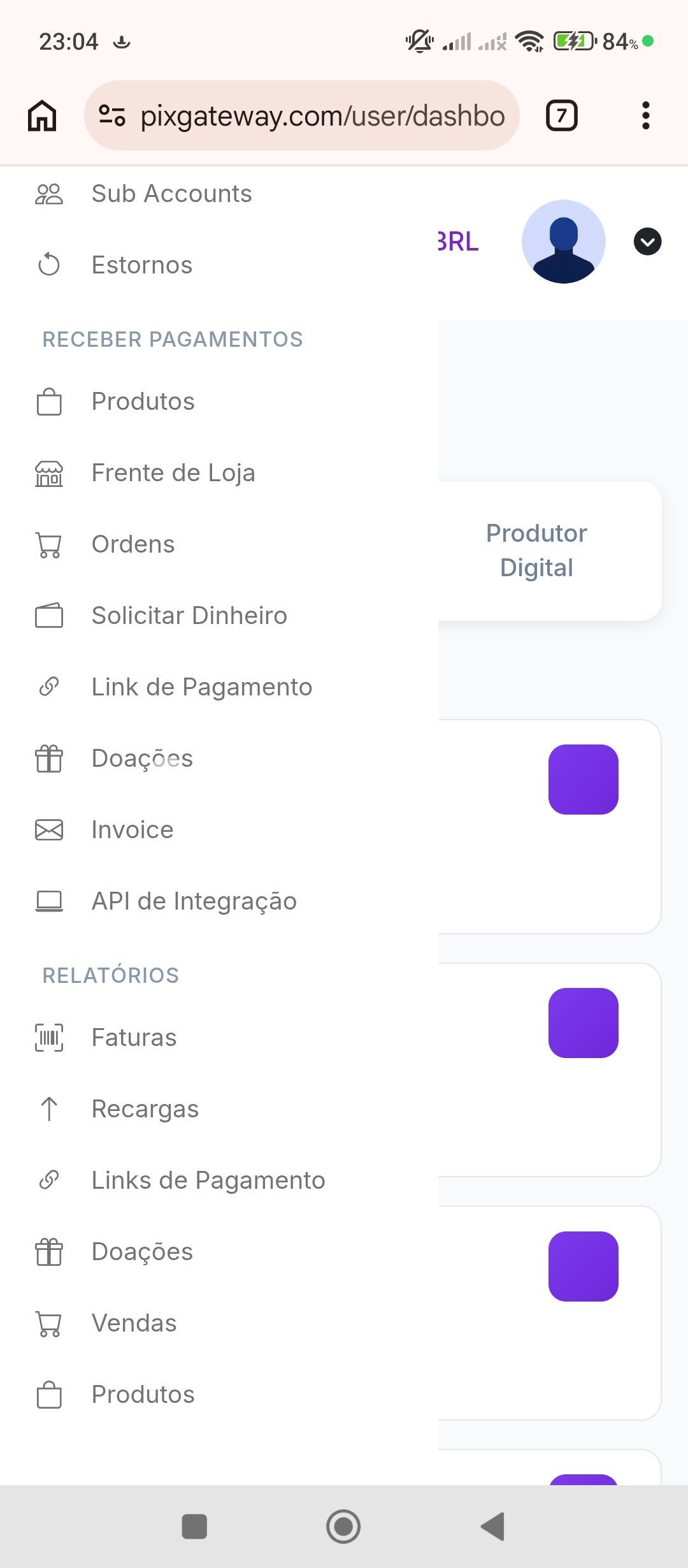Go to browser home page

(42, 115)
